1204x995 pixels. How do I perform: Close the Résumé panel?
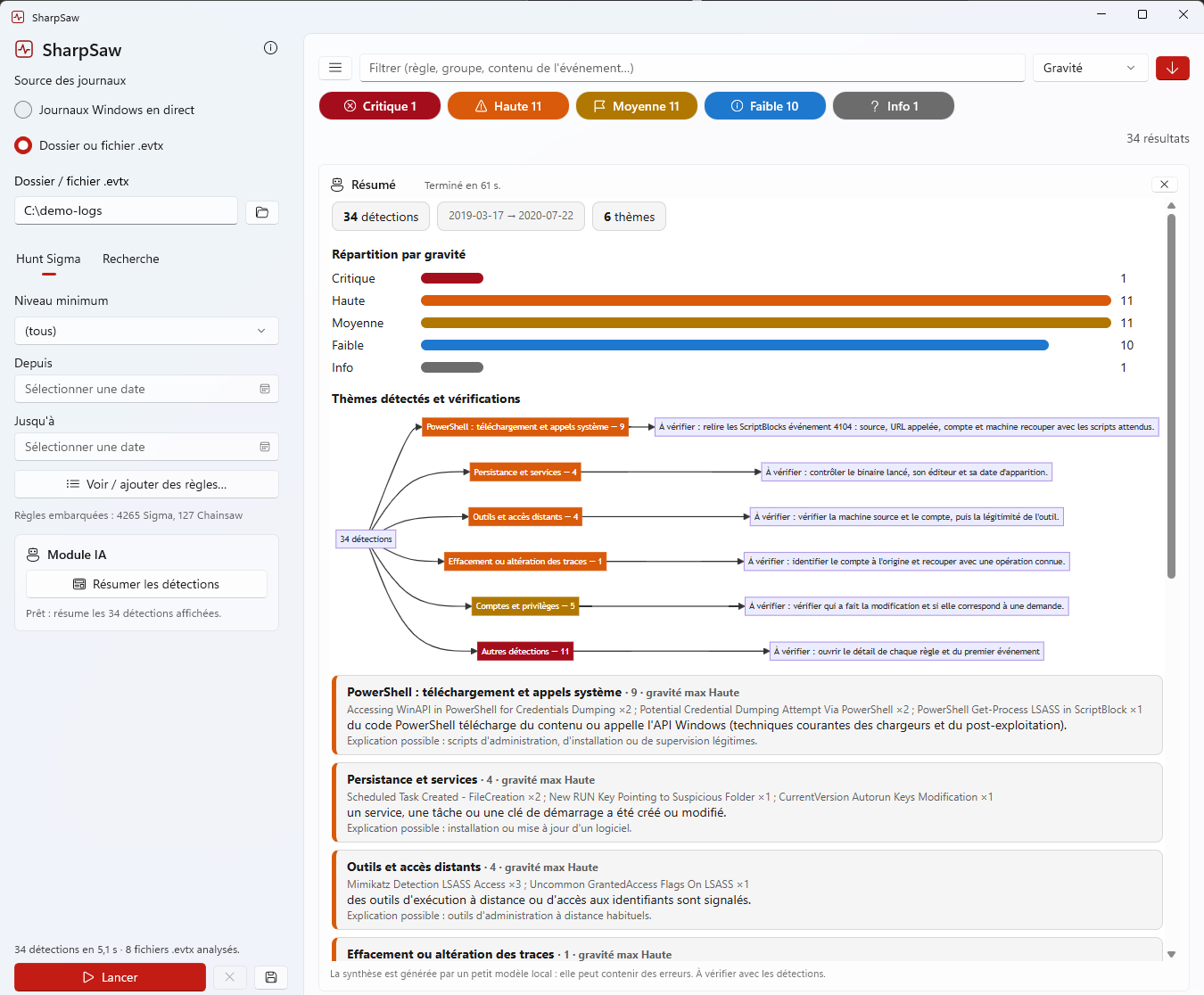click(1165, 184)
